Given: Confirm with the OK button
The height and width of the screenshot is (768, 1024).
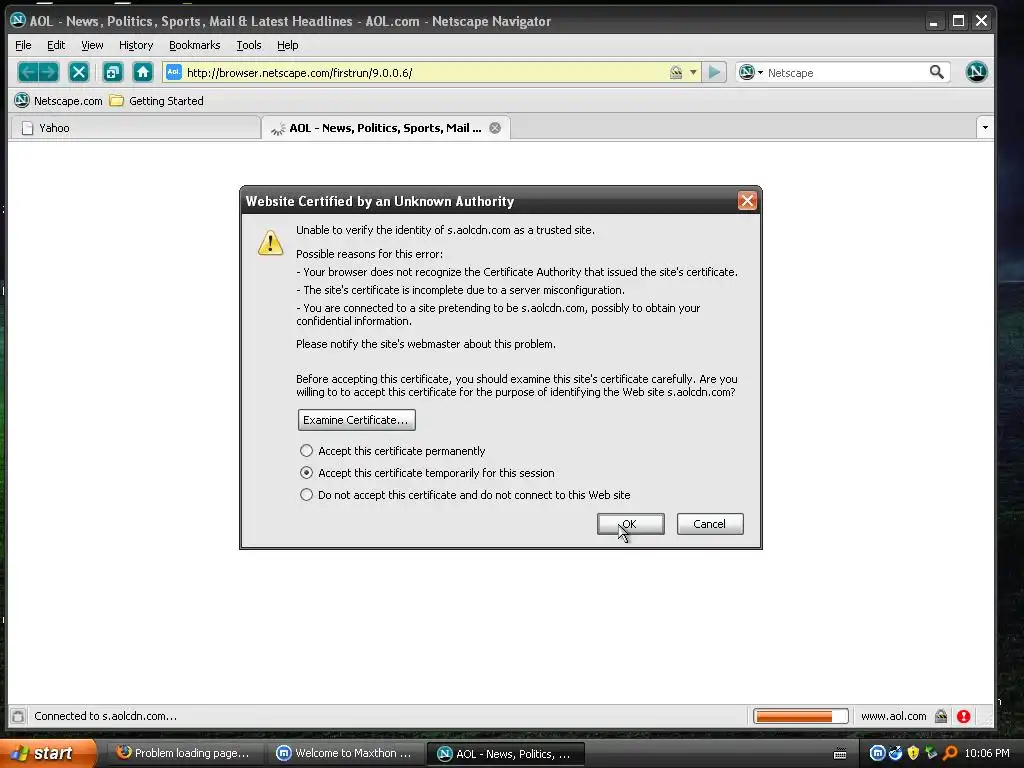Looking at the screenshot, I should point(631,524).
